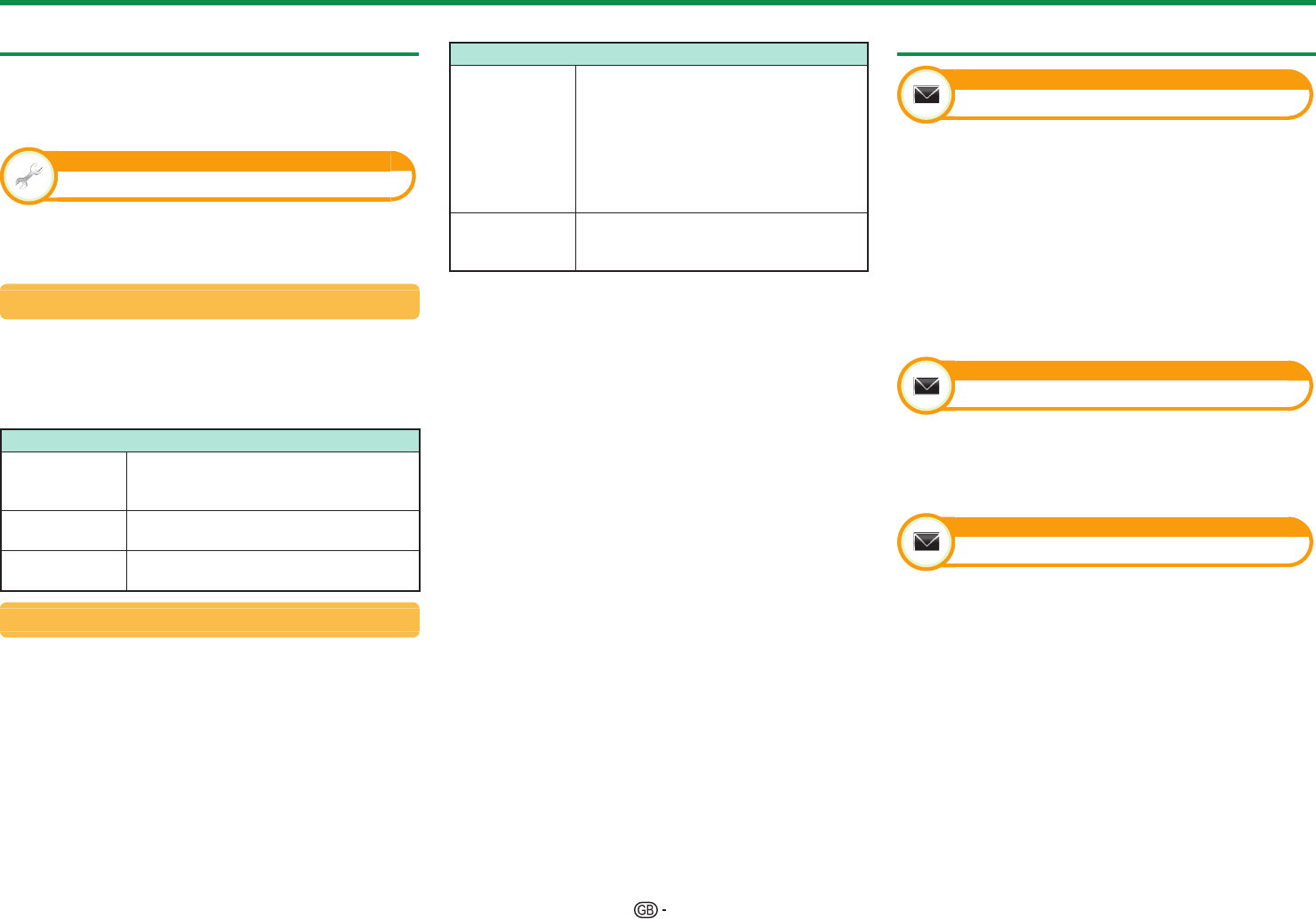Click the teal header of the three-row table
The width and height of the screenshot is (1316, 919).
click(x=210, y=441)
